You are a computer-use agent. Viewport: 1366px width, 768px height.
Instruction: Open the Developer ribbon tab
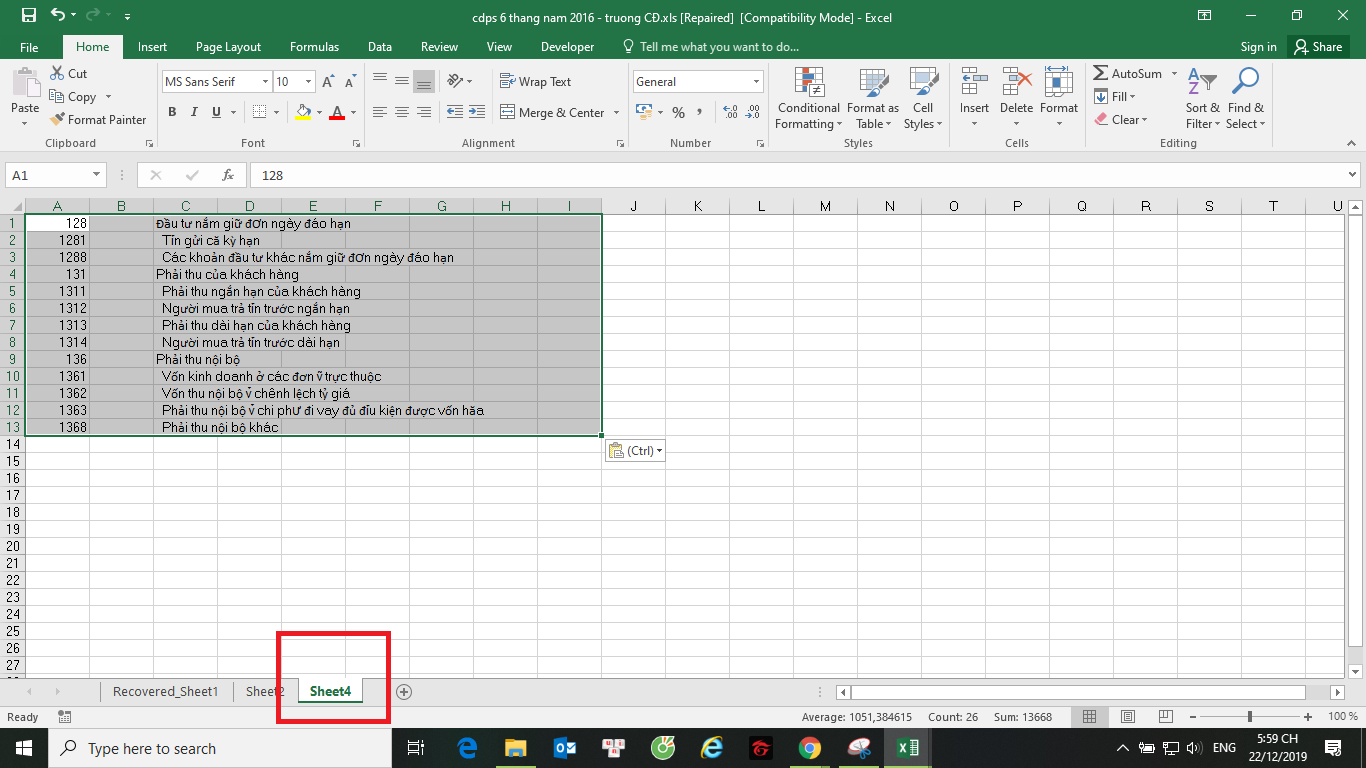pyautogui.click(x=567, y=46)
